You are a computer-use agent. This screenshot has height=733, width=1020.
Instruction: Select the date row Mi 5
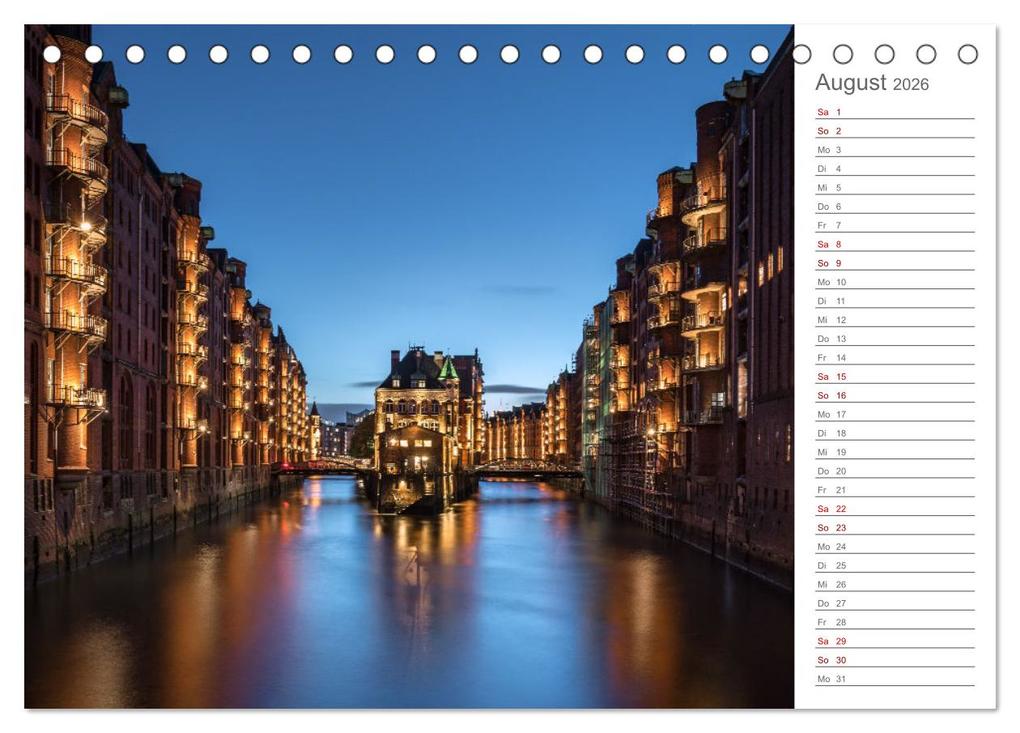[x=895, y=187]
